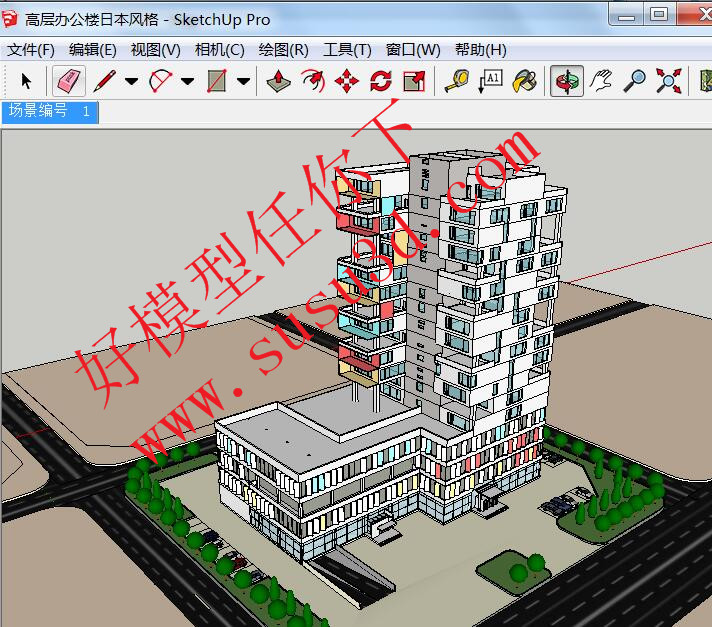Select the Rotate tool

tap(381, 81)
